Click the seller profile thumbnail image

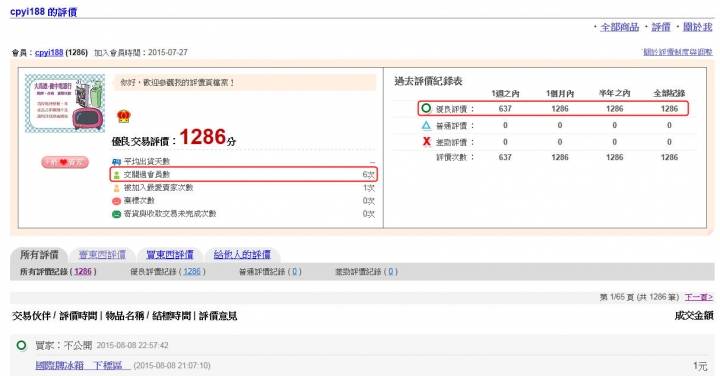coord(65,103)
